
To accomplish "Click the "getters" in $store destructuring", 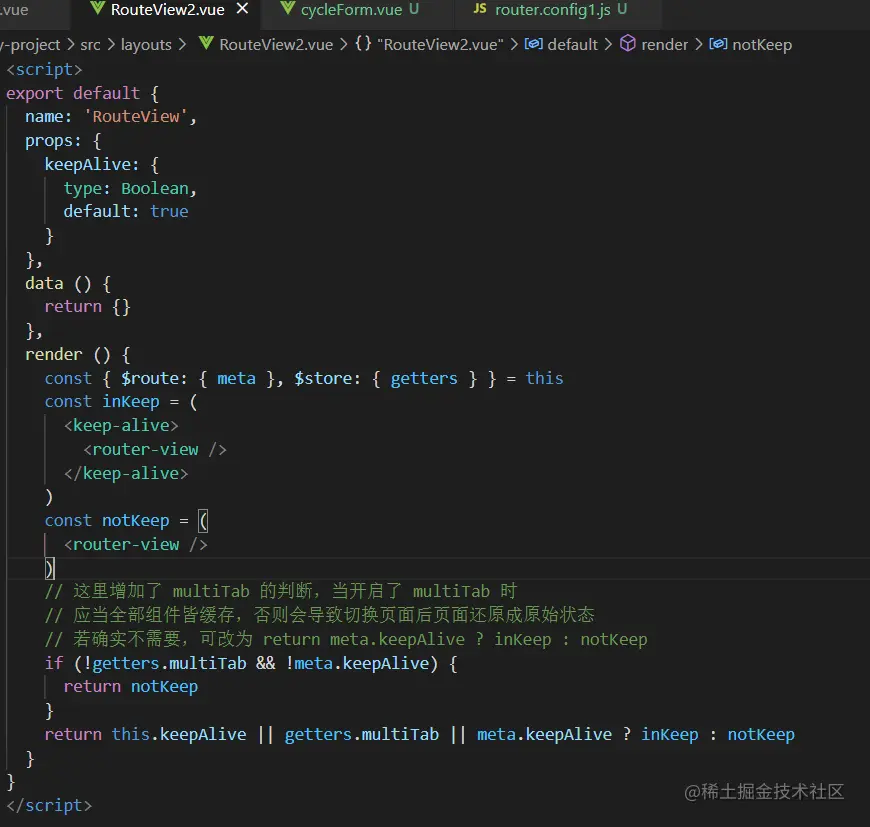I will point(424,378).
